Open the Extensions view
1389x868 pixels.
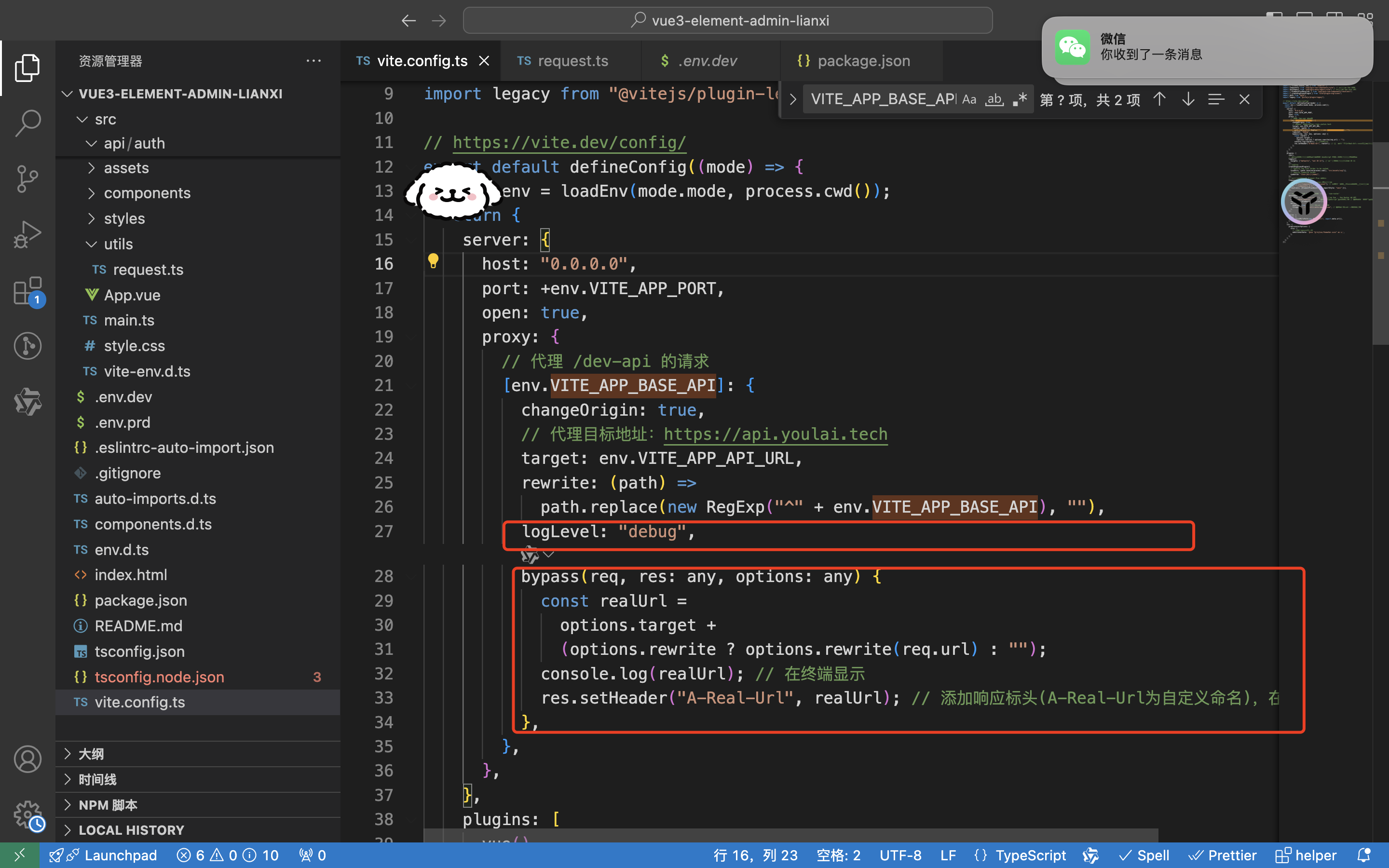coord(27,291)
